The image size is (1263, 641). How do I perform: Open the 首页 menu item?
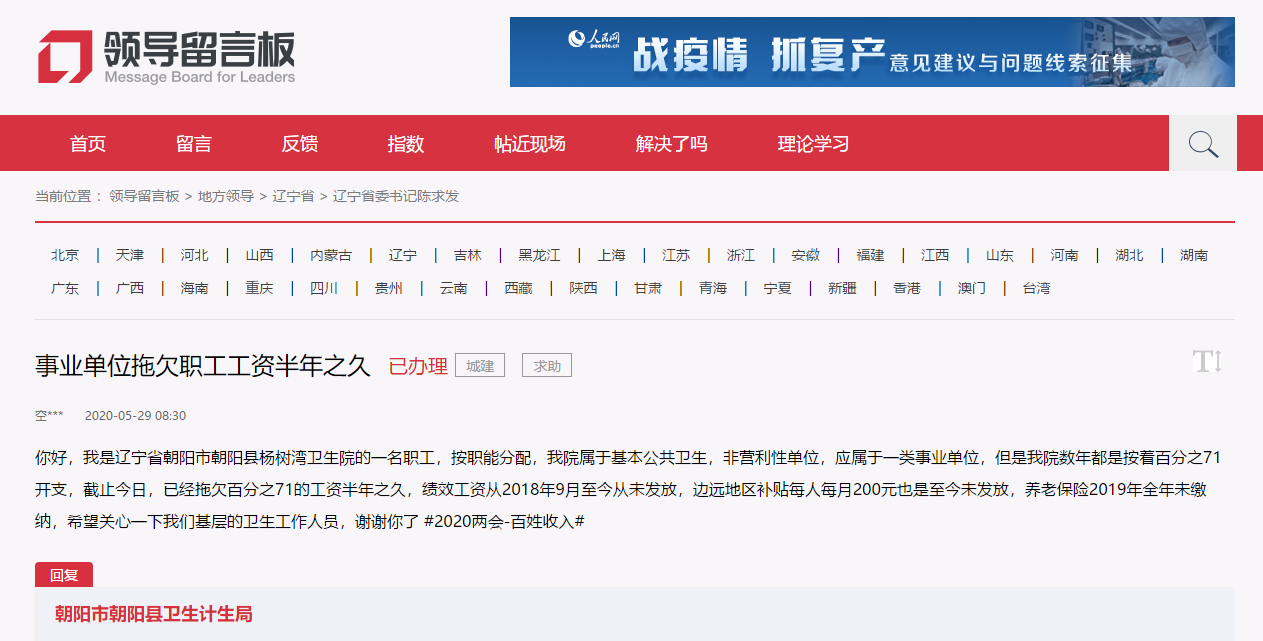pyautogui.click(x=88, y=144)
